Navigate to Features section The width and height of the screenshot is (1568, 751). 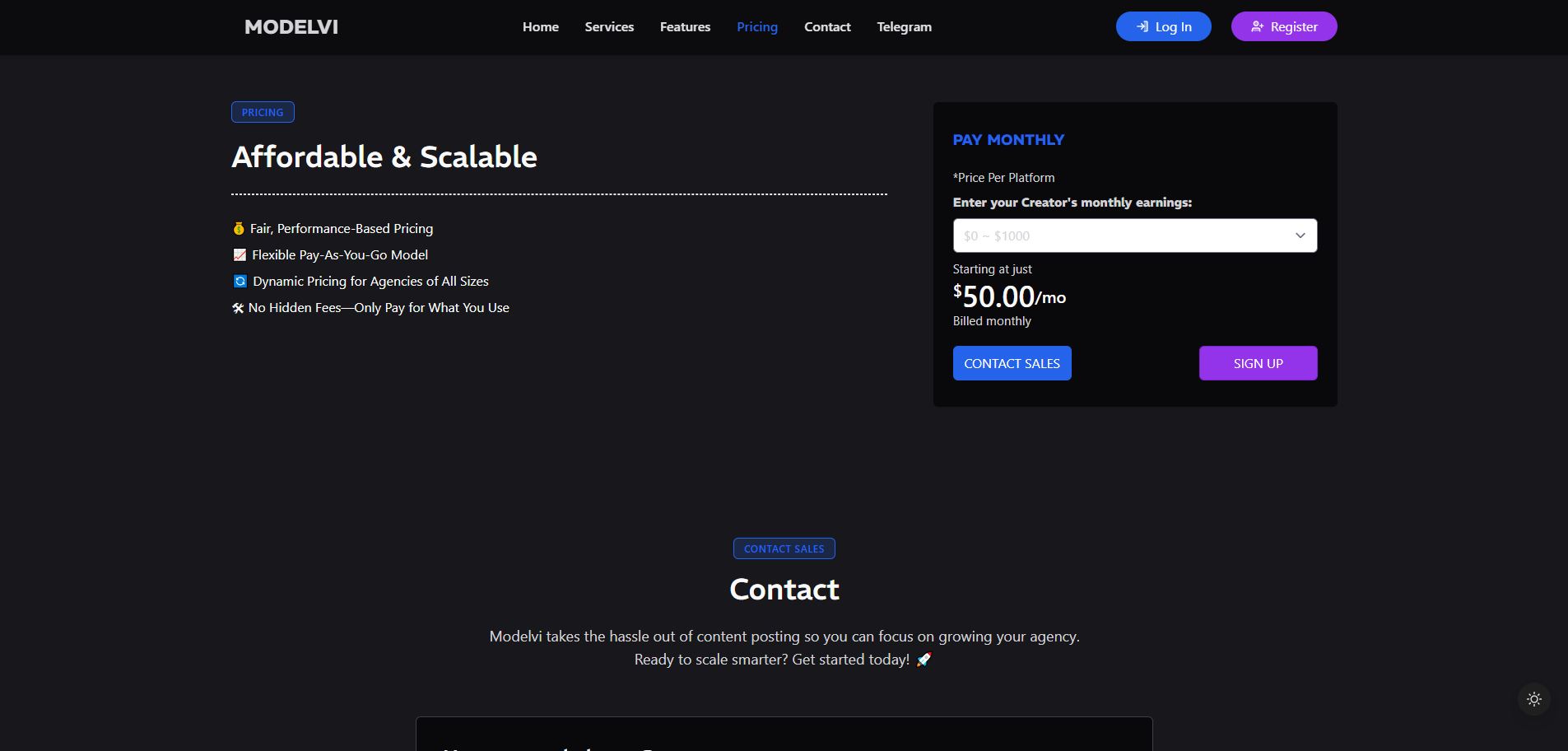(685, 27)
